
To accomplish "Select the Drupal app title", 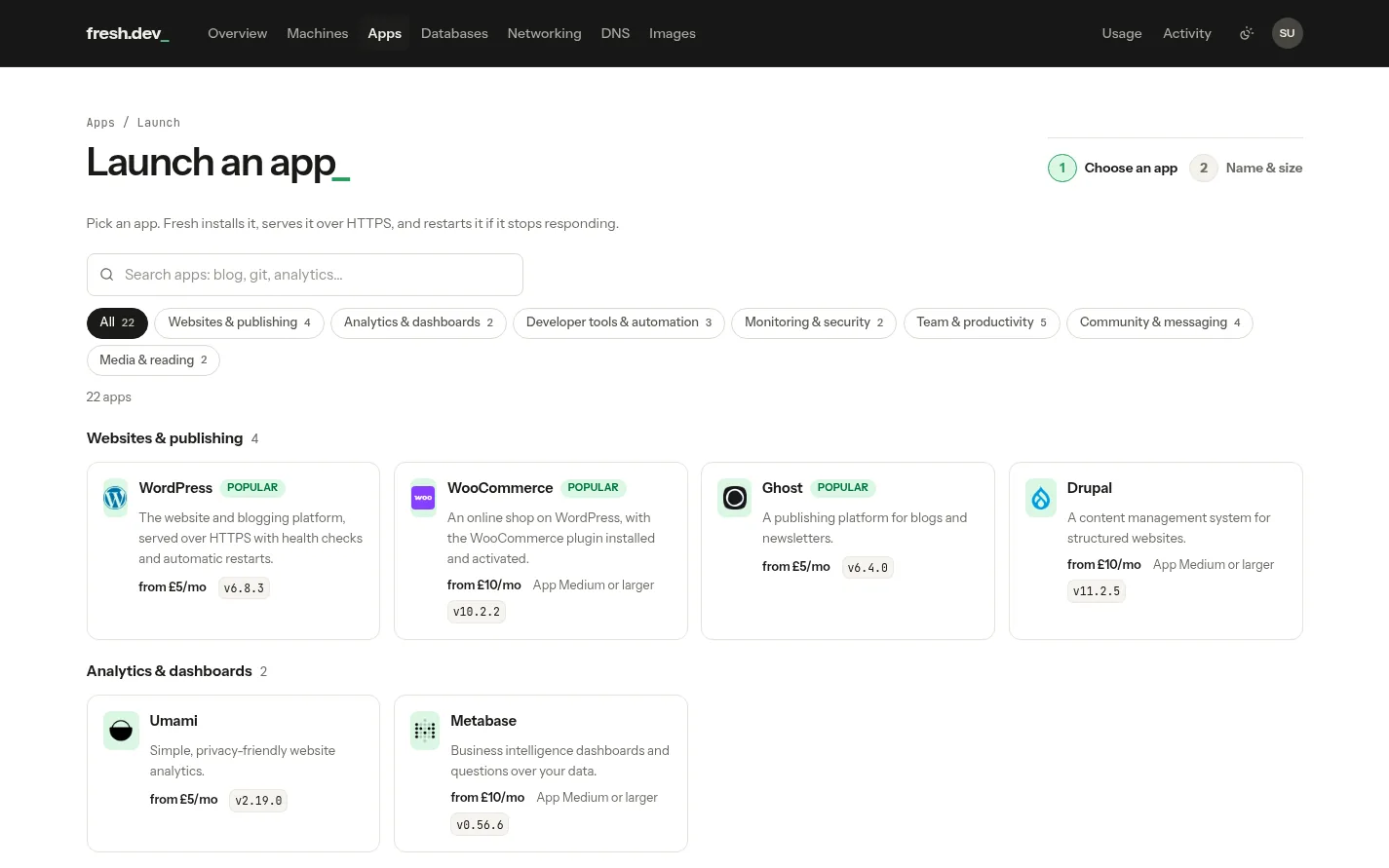I will (1090, 488).
